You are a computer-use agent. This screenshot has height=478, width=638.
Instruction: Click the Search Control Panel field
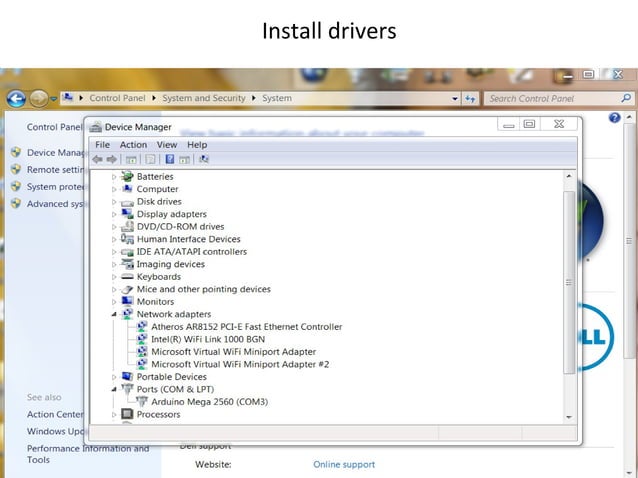553,98
